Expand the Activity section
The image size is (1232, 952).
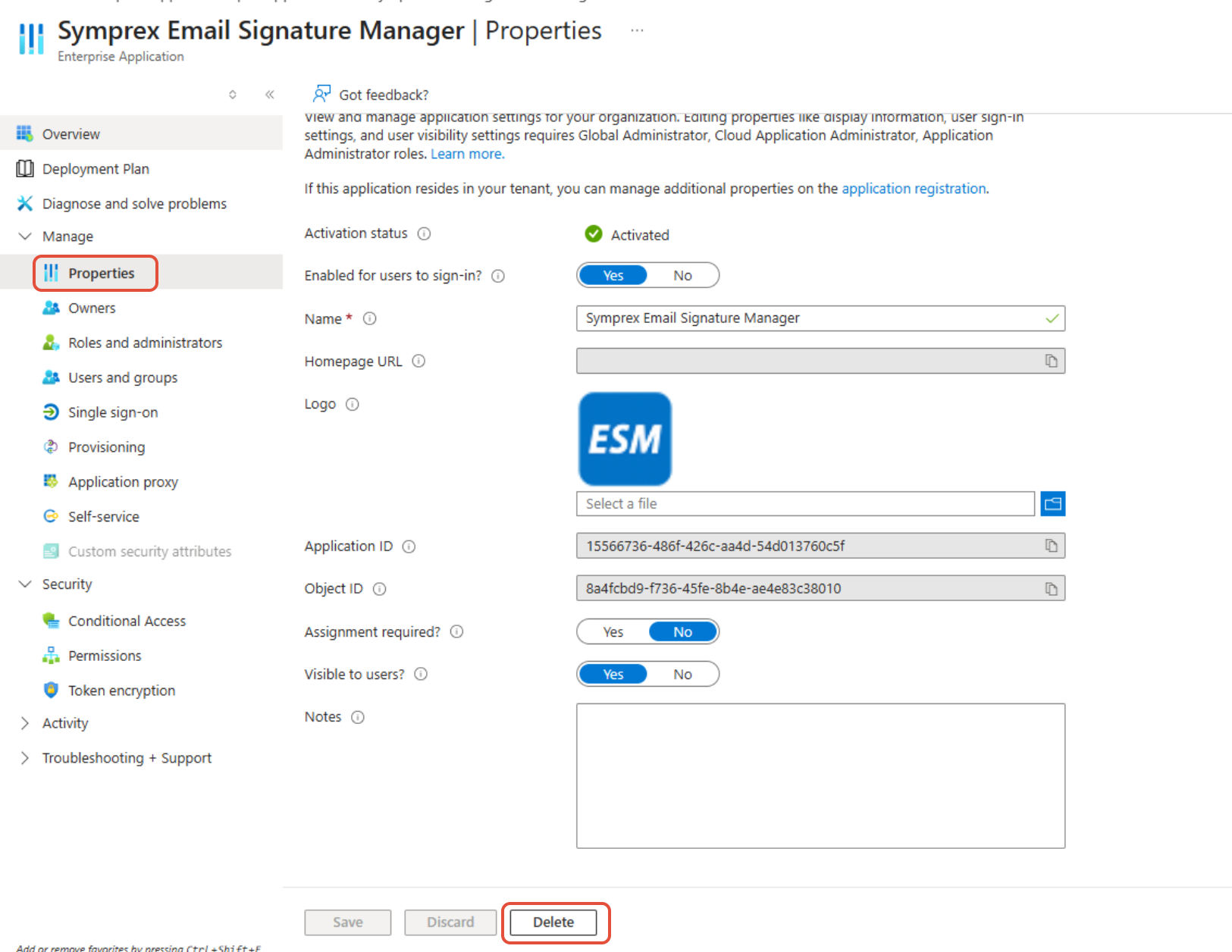[x=25, y=723]
